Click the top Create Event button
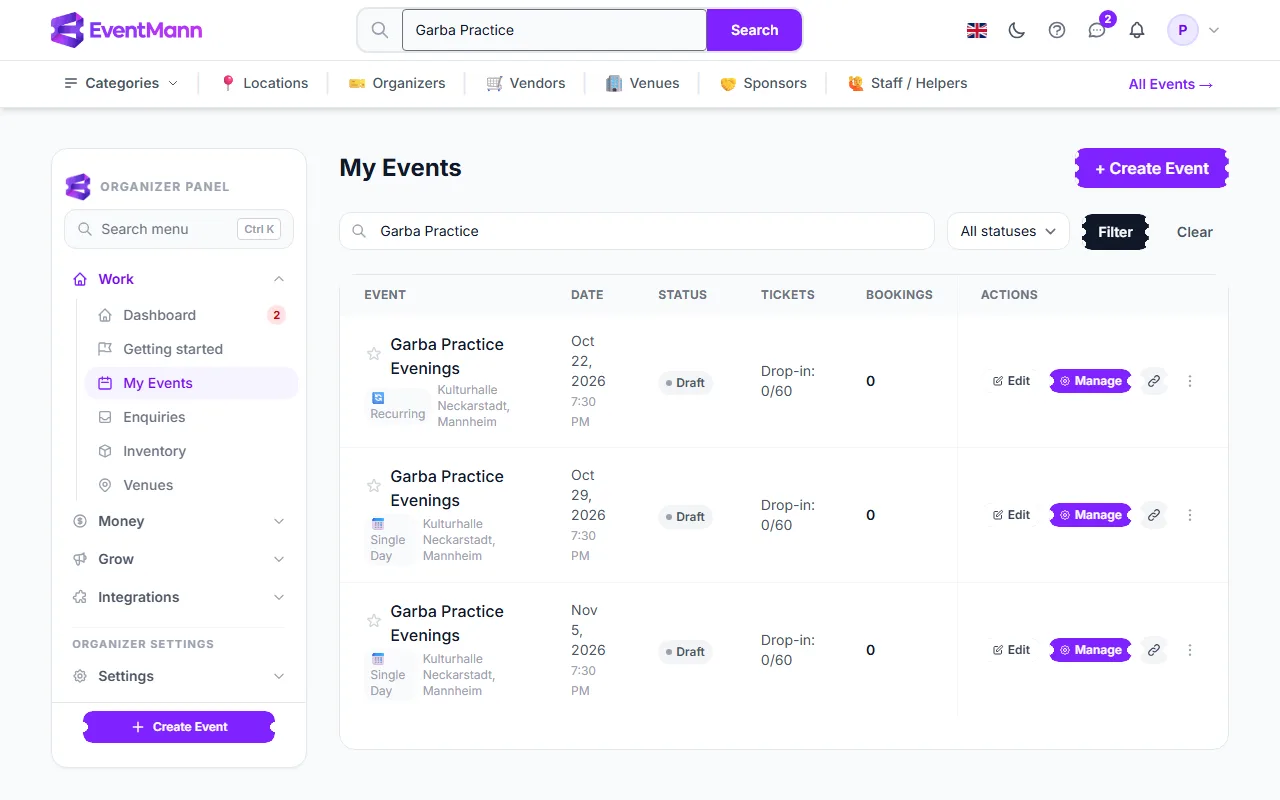The width and height of the screenshot is (1280, 800). tap(1152, 168)
